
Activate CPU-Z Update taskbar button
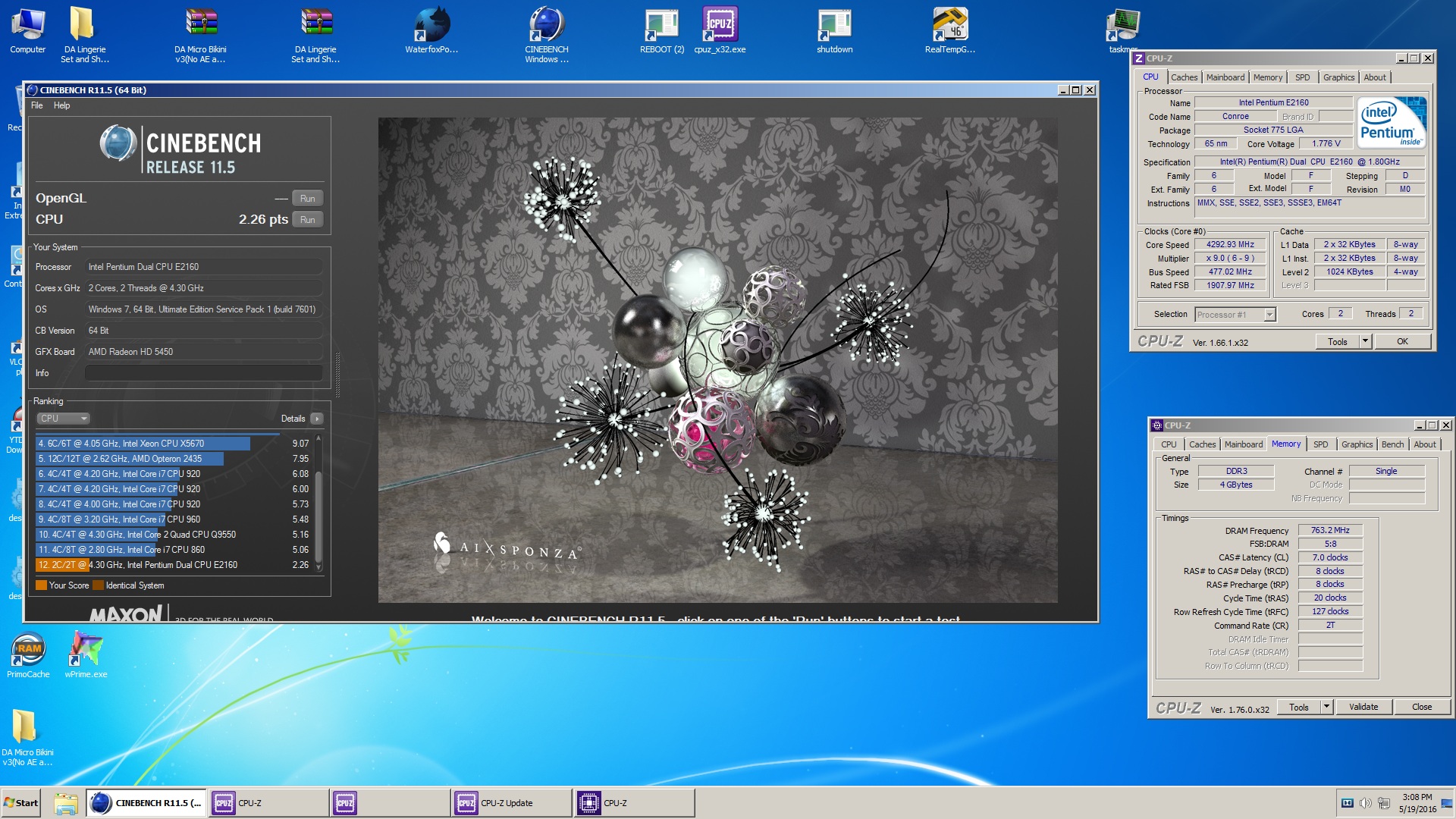(x=512, y=803)
